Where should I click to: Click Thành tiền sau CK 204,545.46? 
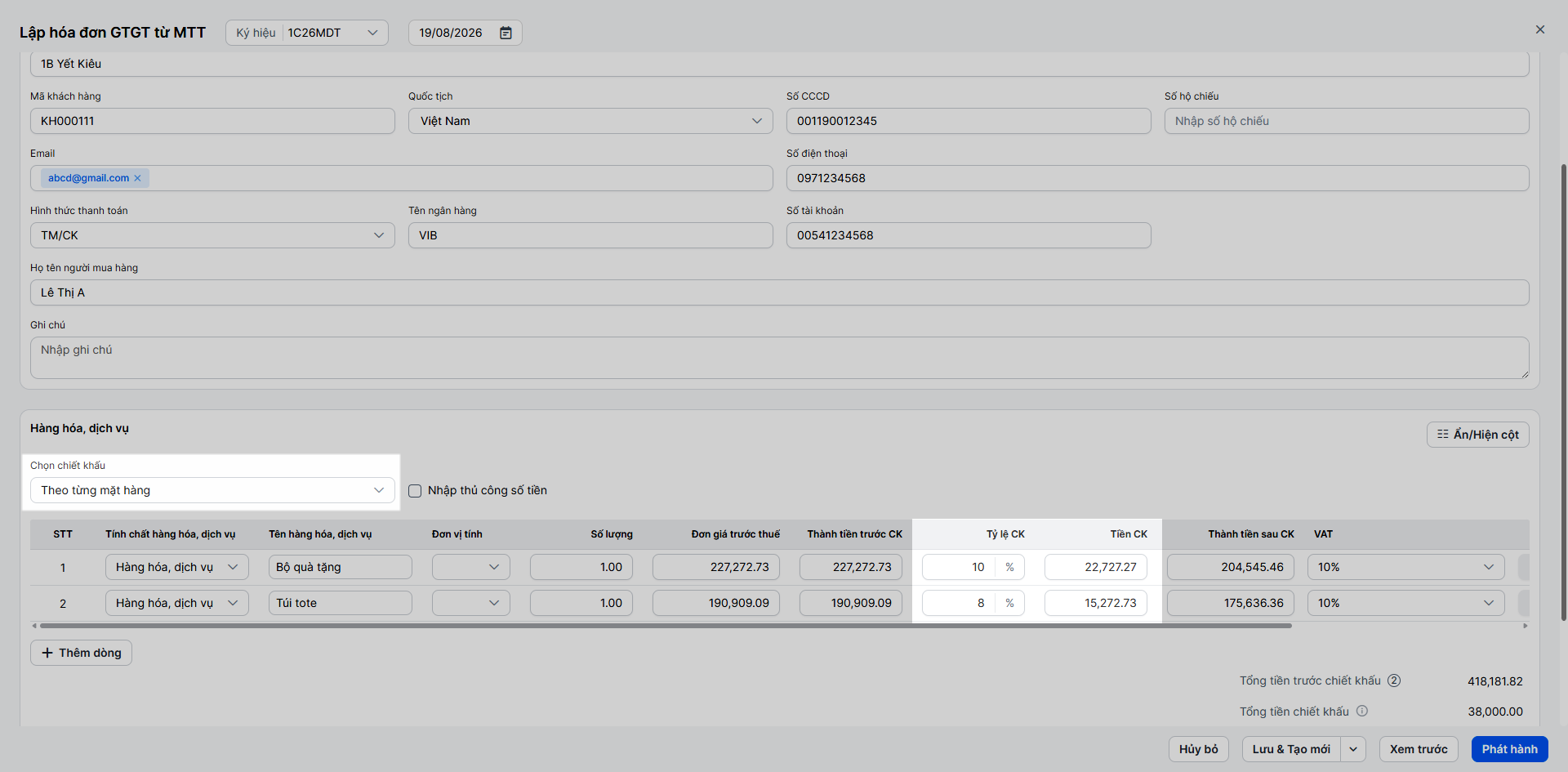[1231, 567]
